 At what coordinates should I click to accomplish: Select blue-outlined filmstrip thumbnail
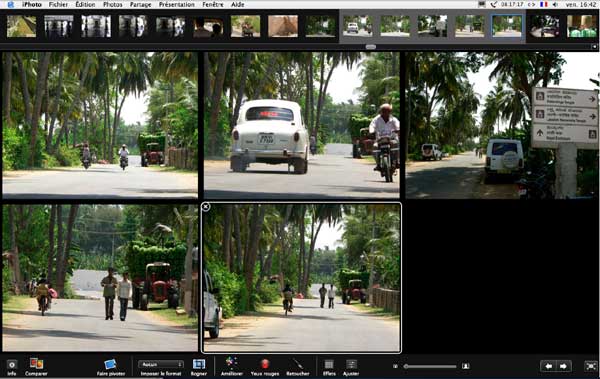pos(507,26)
